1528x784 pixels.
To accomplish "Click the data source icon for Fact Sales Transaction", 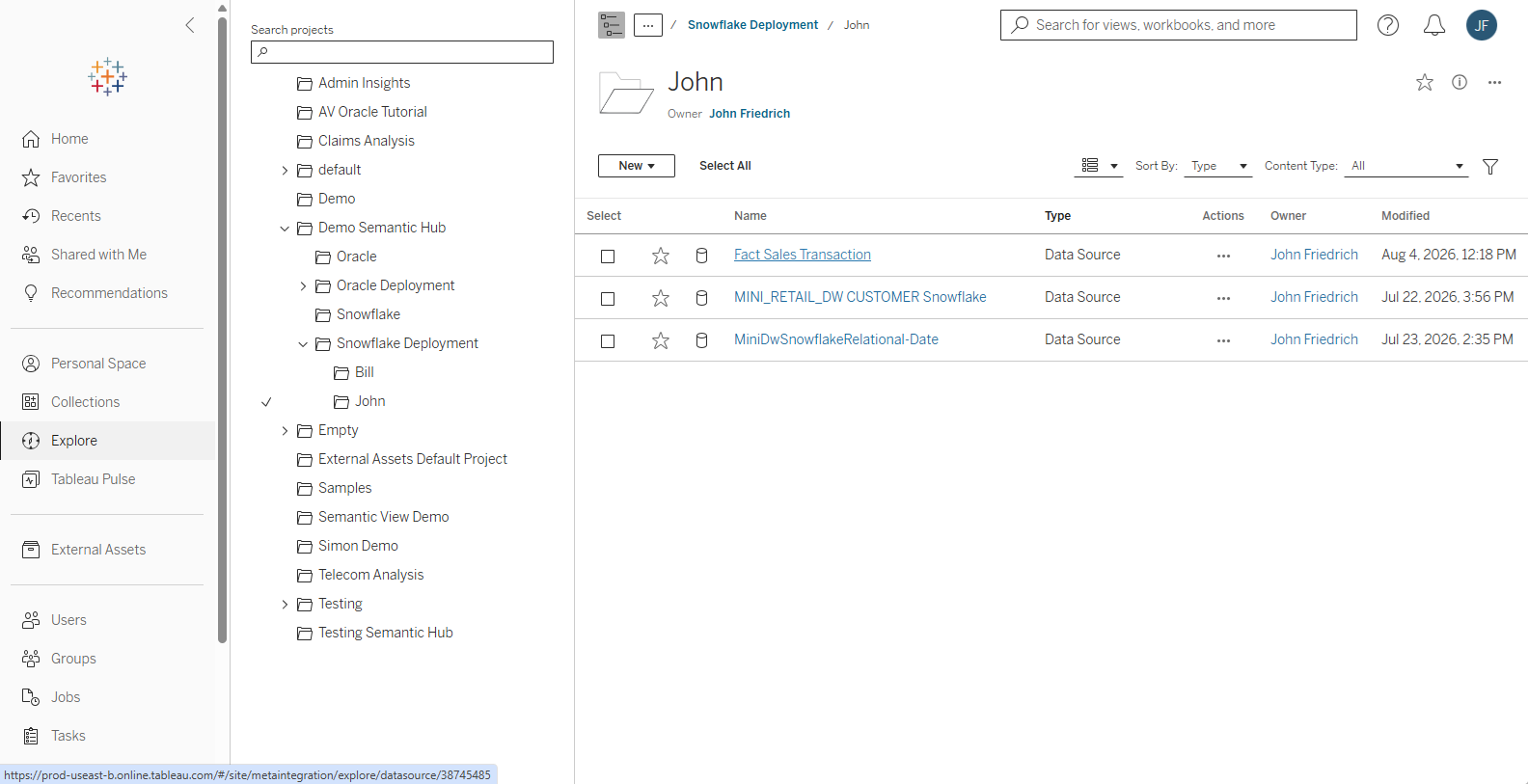I will (x=701, y=256).
